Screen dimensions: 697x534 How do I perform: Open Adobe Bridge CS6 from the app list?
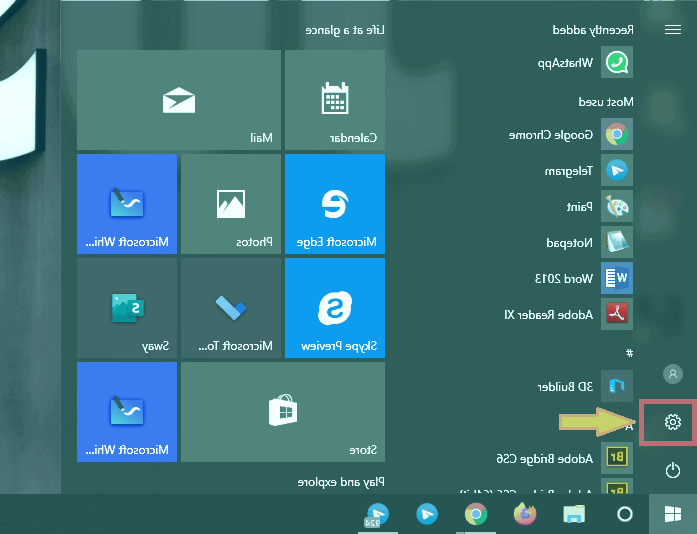click(565, 458)
